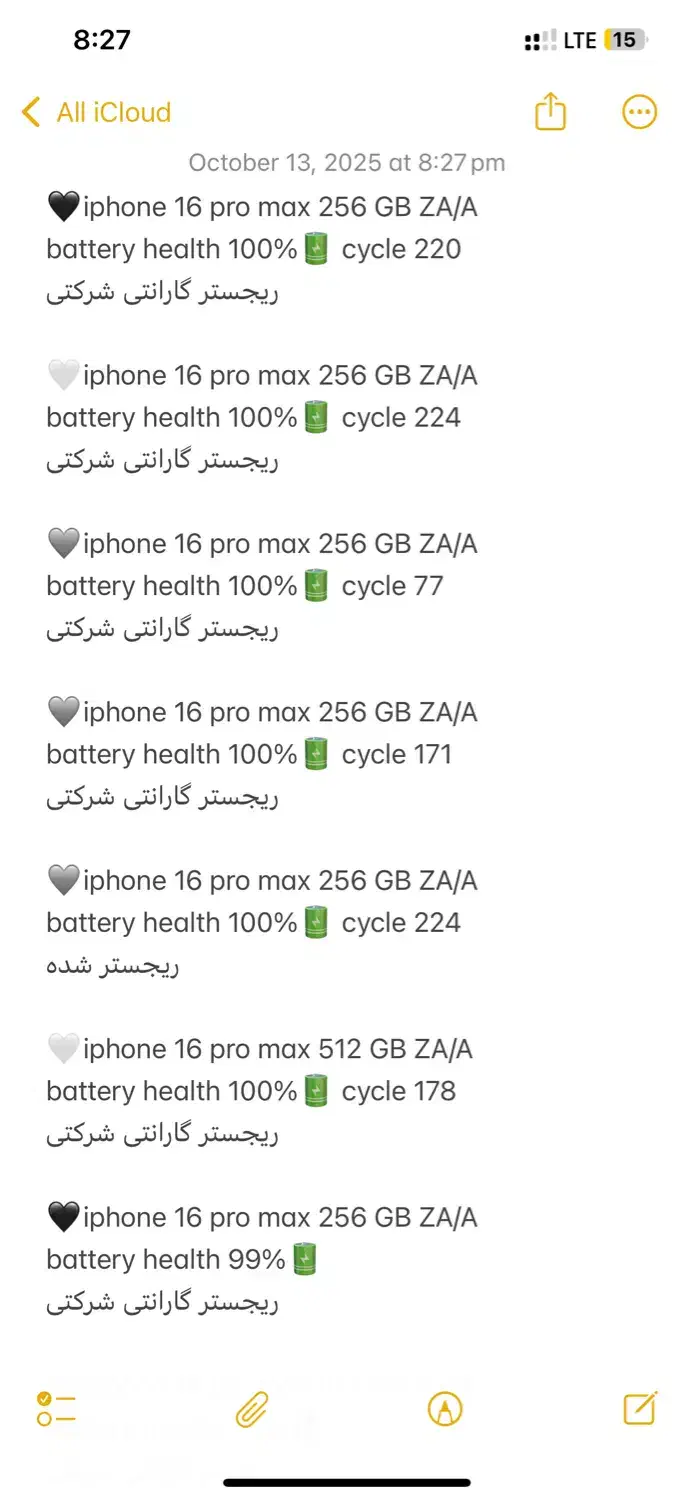This screenshot has width=694, height=1500.
Task: Tap the paperclip attachment icon
Action: pyautogui.click(x=252, y=1409)
